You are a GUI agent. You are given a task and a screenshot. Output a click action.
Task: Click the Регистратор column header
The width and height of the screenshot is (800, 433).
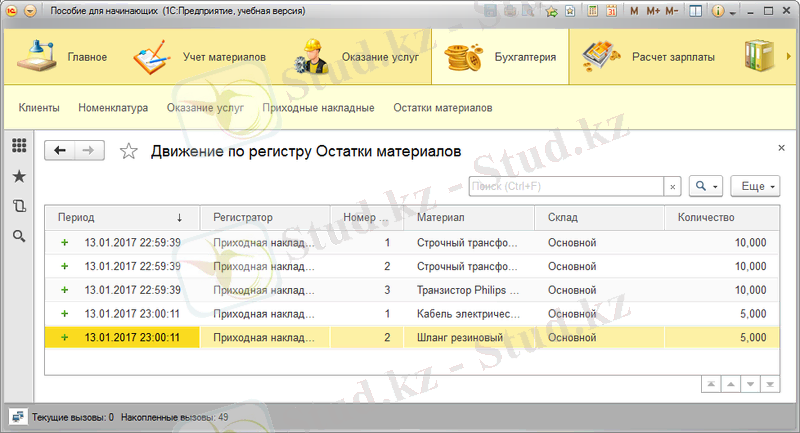[264, 217]
